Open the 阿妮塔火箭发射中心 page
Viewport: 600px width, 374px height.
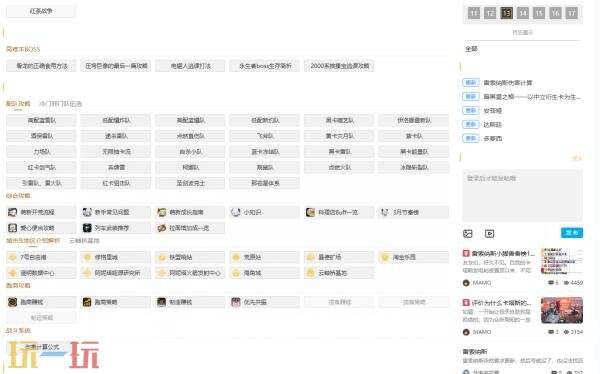coord(191,273)
